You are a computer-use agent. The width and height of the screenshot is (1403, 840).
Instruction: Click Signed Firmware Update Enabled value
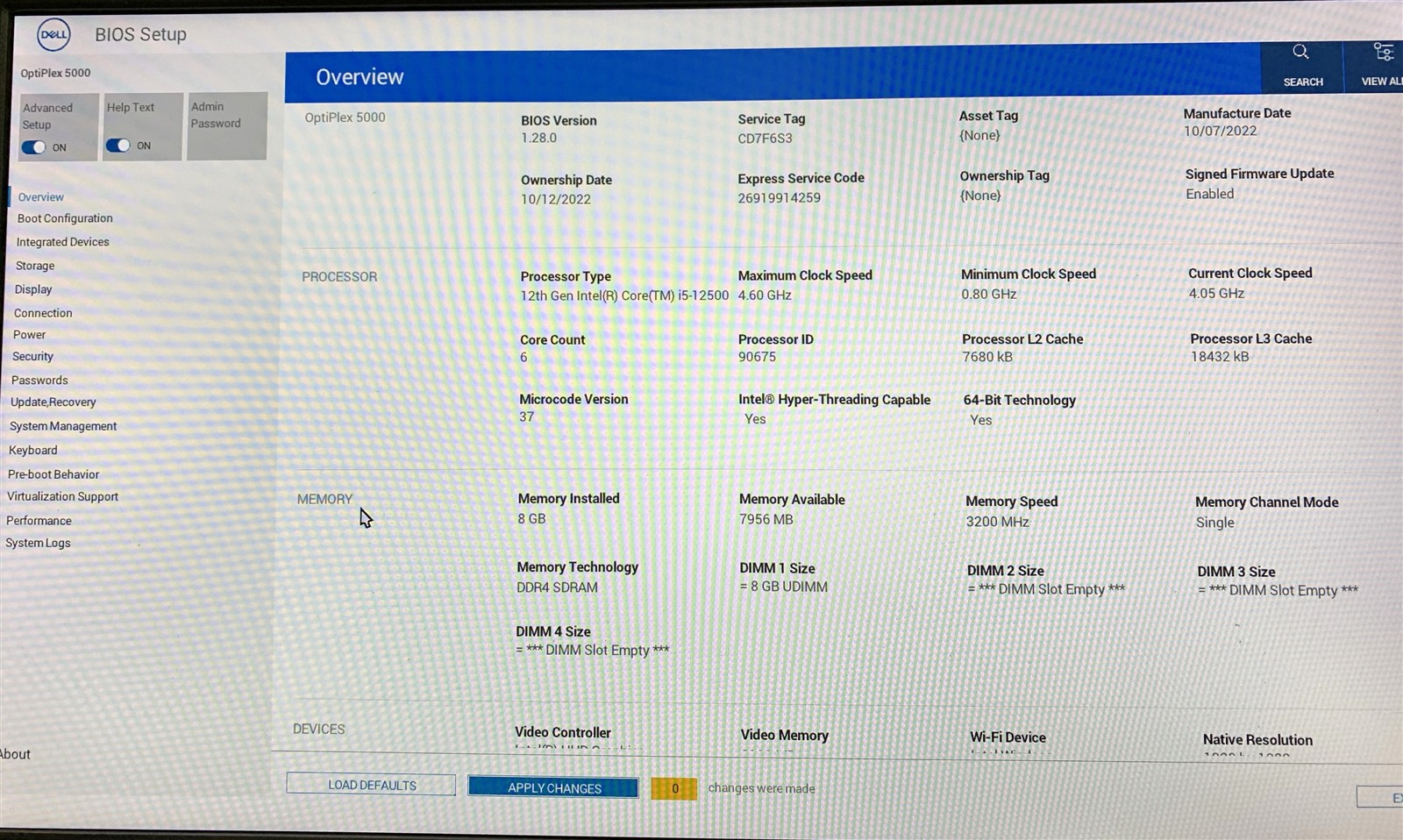point(1209,194)
